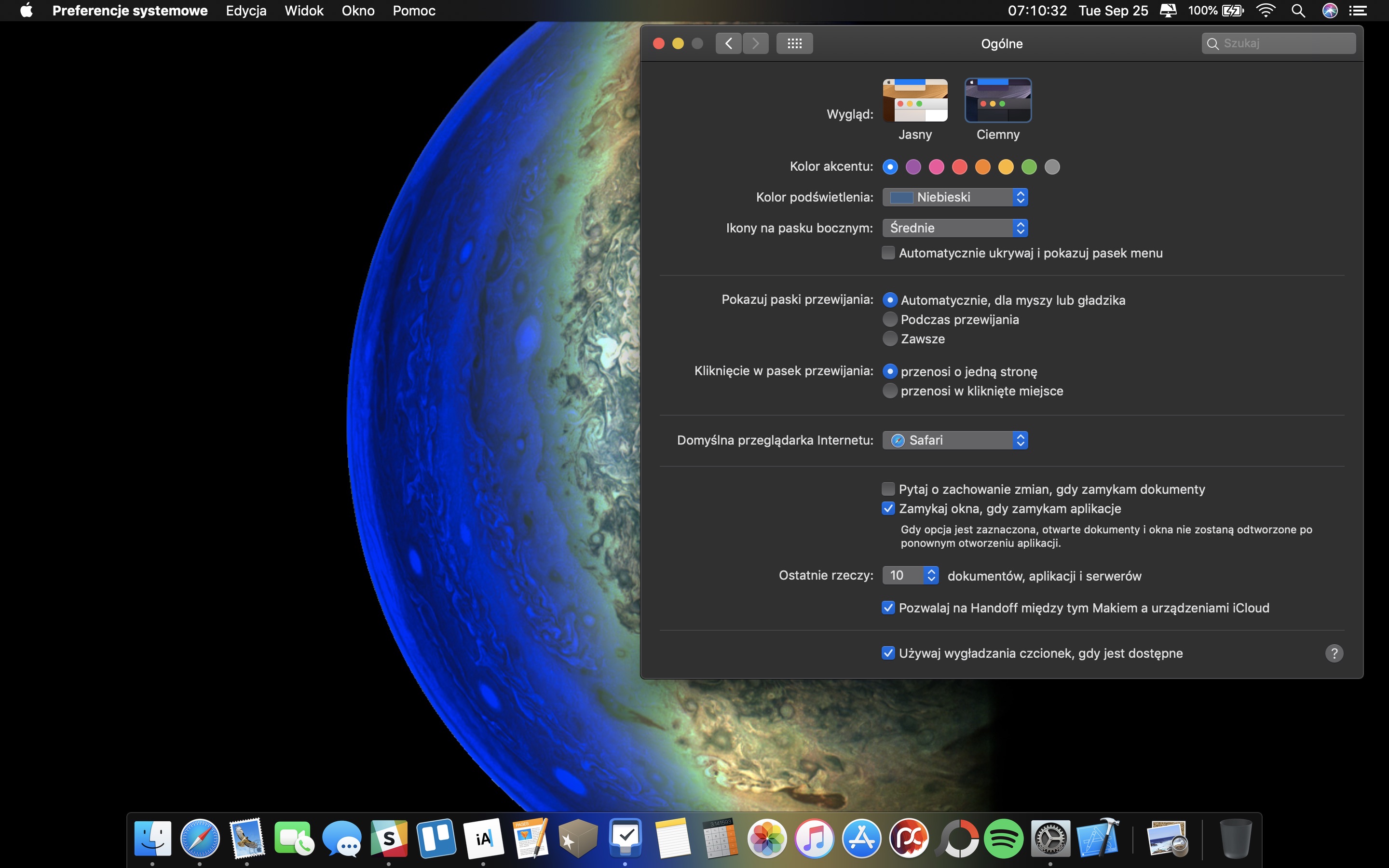Open Finder from the Dock
This screenshot has width=1389, height=868.
153,839
